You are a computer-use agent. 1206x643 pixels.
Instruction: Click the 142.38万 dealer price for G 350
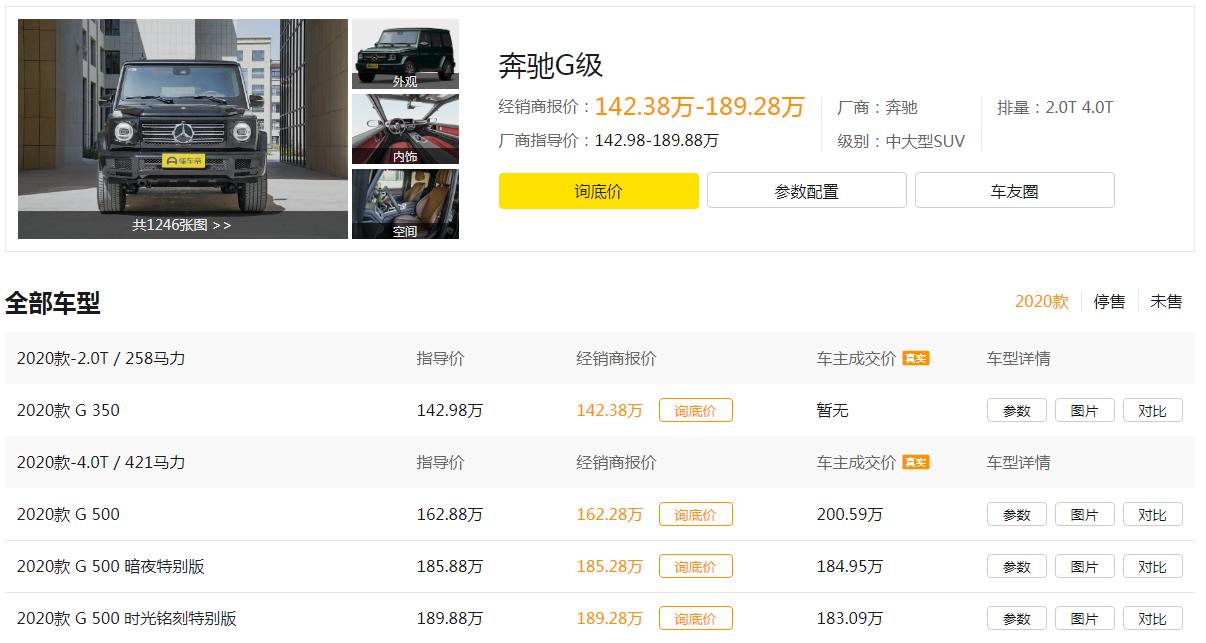coord(610,410)
